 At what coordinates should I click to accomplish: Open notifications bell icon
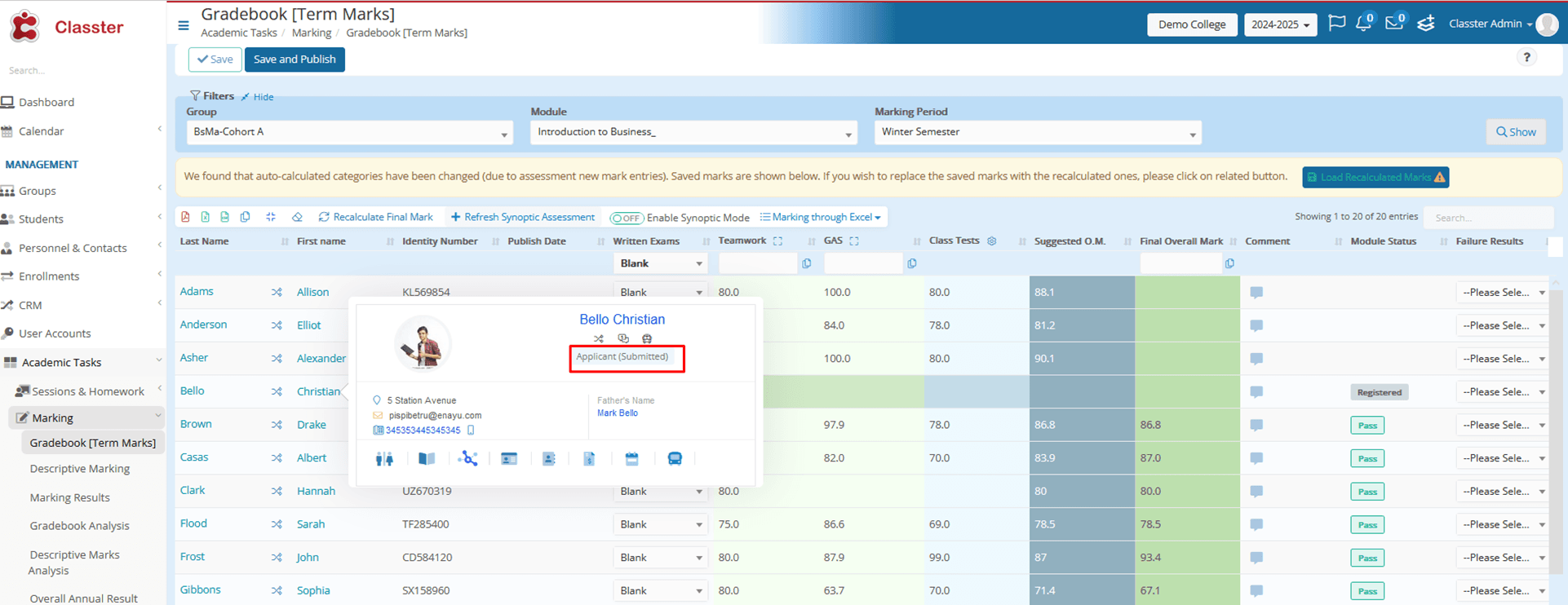point(1363,24)
